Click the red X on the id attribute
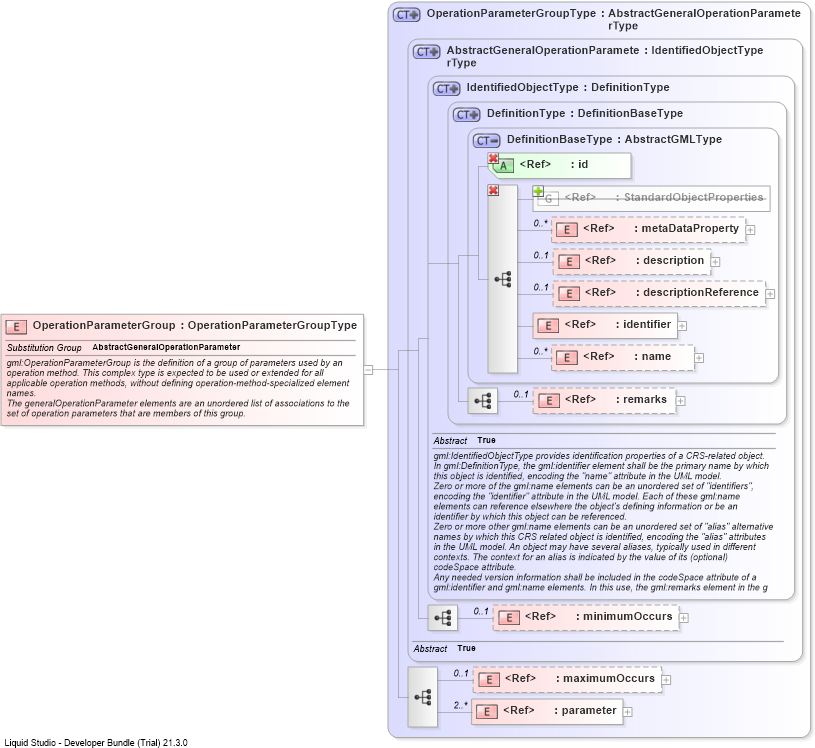The width and height of the screenshot is (815, 748). coord(493,158)
